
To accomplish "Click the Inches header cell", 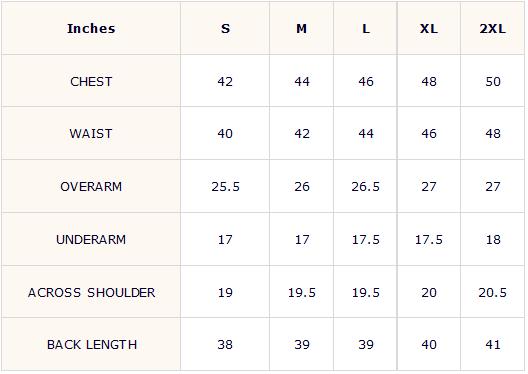I will 91,29.
